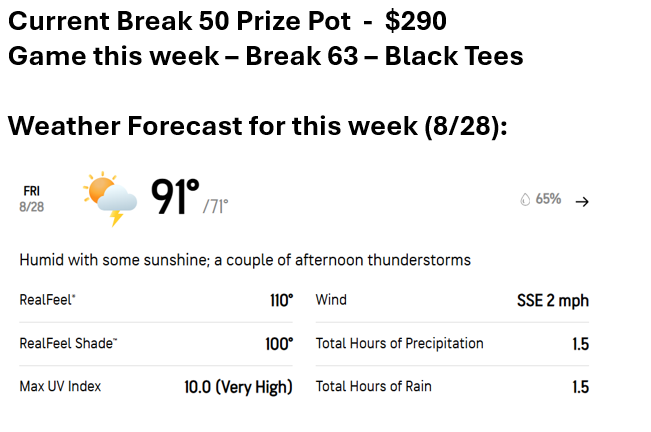Open forecast details with the right arrow

[582, 202]
